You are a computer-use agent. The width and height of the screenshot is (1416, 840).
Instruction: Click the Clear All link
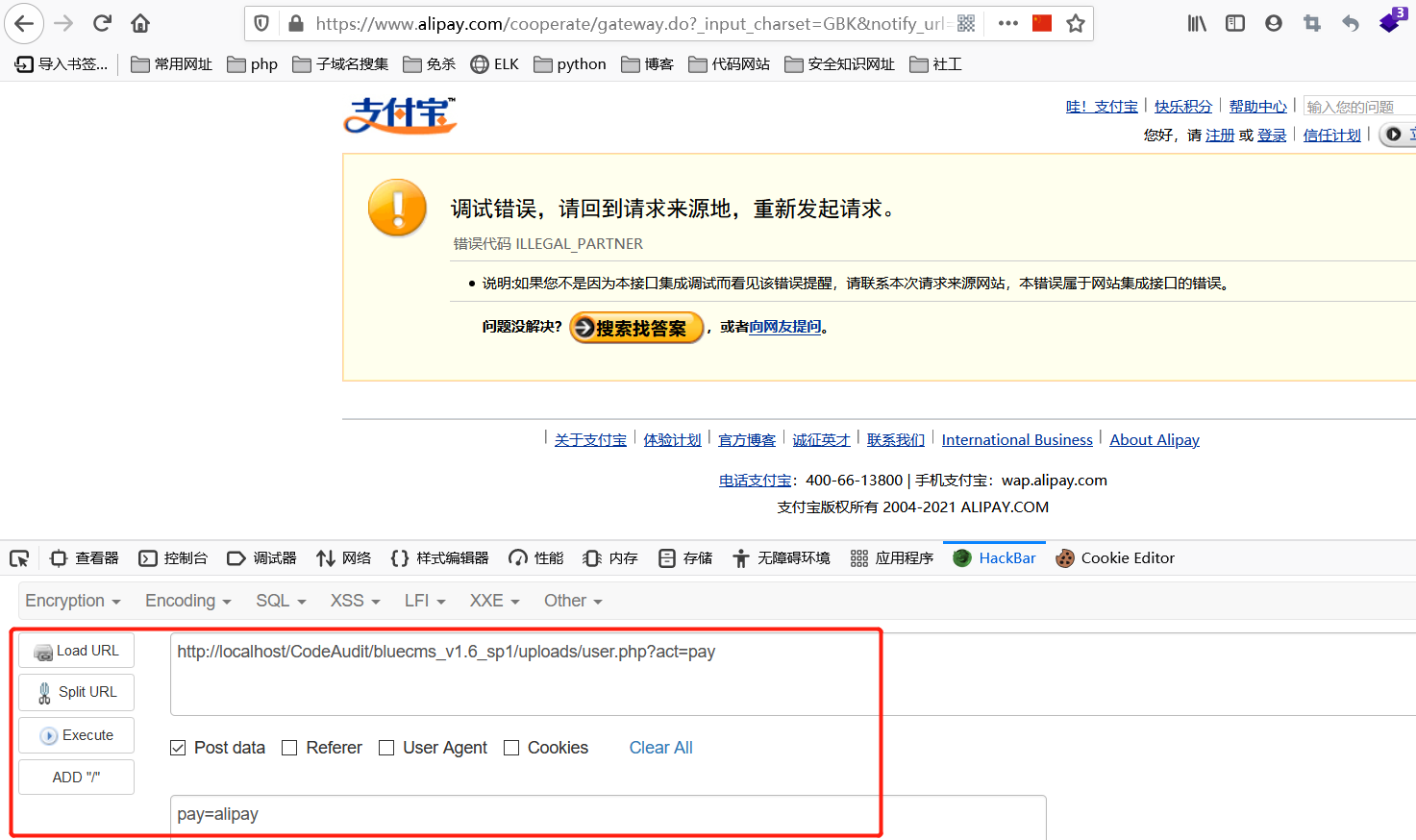point(660,748)
